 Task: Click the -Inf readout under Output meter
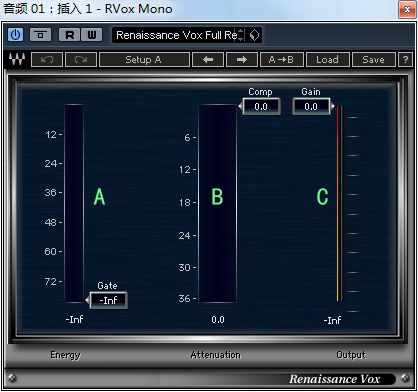333,320
